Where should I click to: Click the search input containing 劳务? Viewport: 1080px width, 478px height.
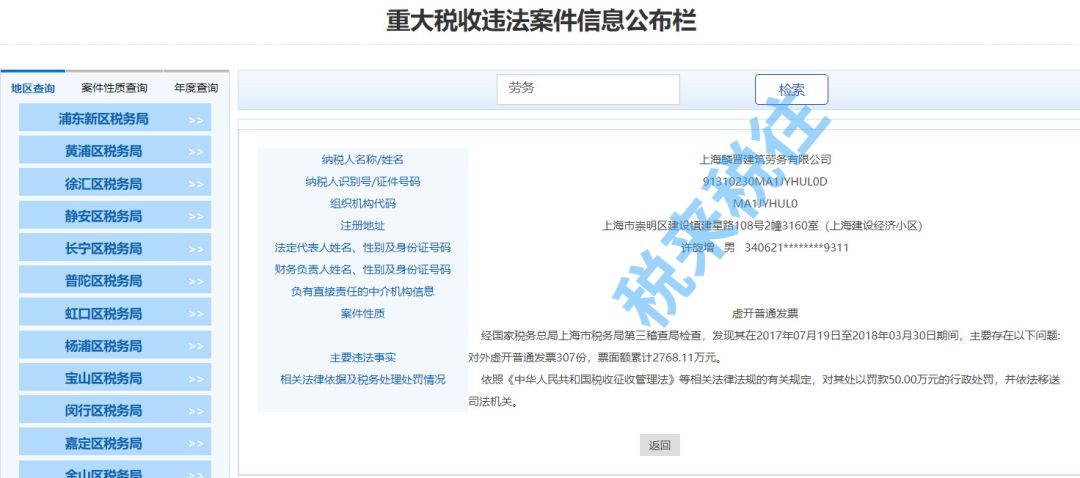(x=588, y=90)
